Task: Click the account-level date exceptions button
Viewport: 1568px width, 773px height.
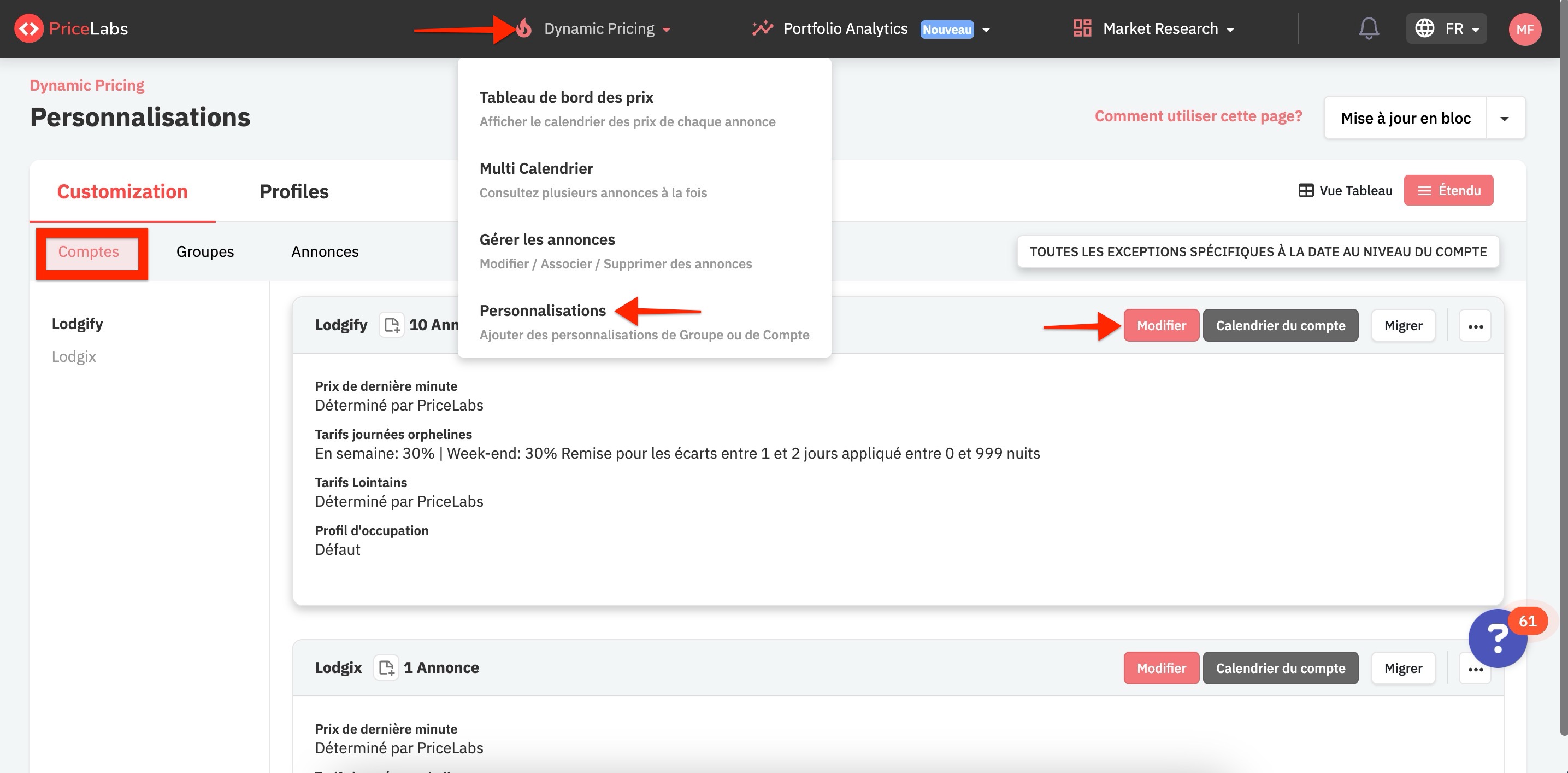Action: pos(1258,251)
